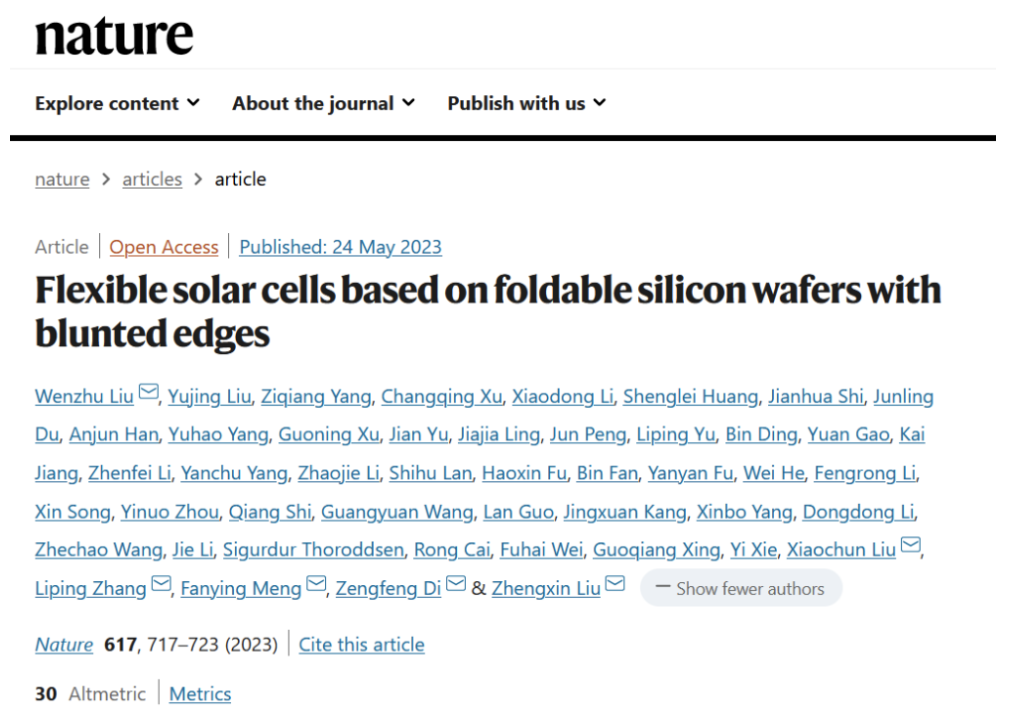Click the envelope icon beside Wenzhu Liu
Viewport: 1010px width, 714px height.
[x=149, y=392]
